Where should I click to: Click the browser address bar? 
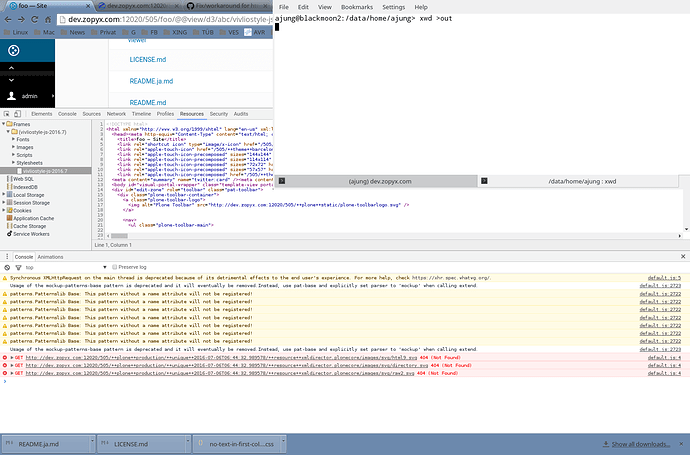coord(165,19)
